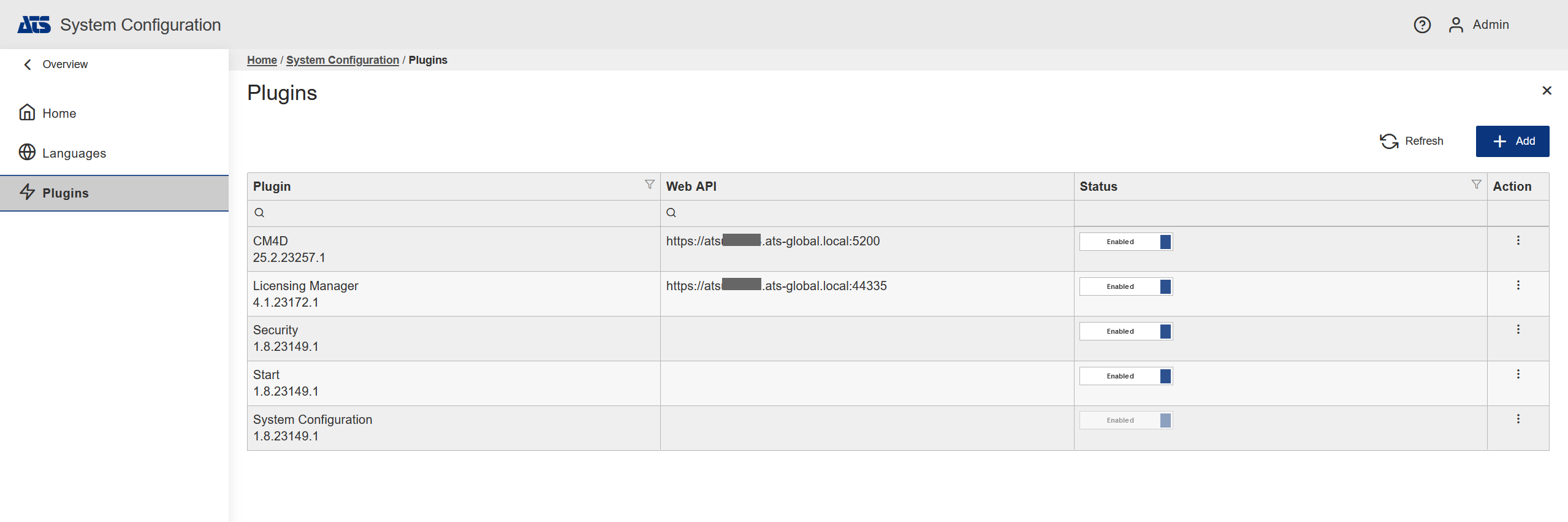Open action menu for Start plugin
1568x522 pixels.
1518,374
